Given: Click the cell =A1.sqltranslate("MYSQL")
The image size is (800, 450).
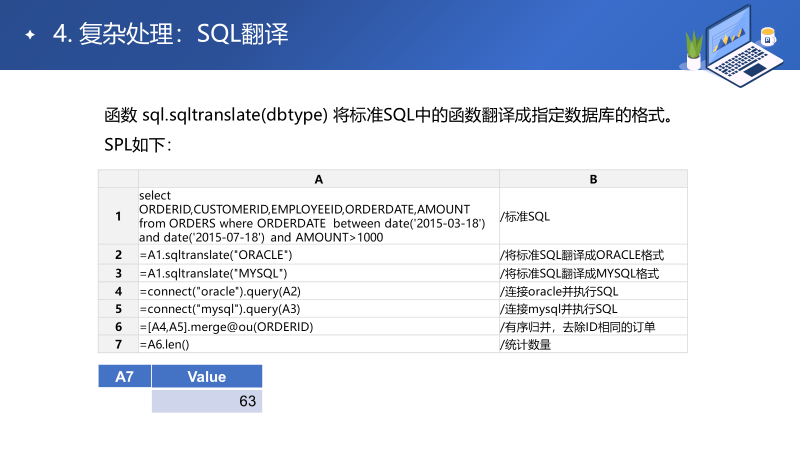Looking at the screenshot, I should click(318, 273).
